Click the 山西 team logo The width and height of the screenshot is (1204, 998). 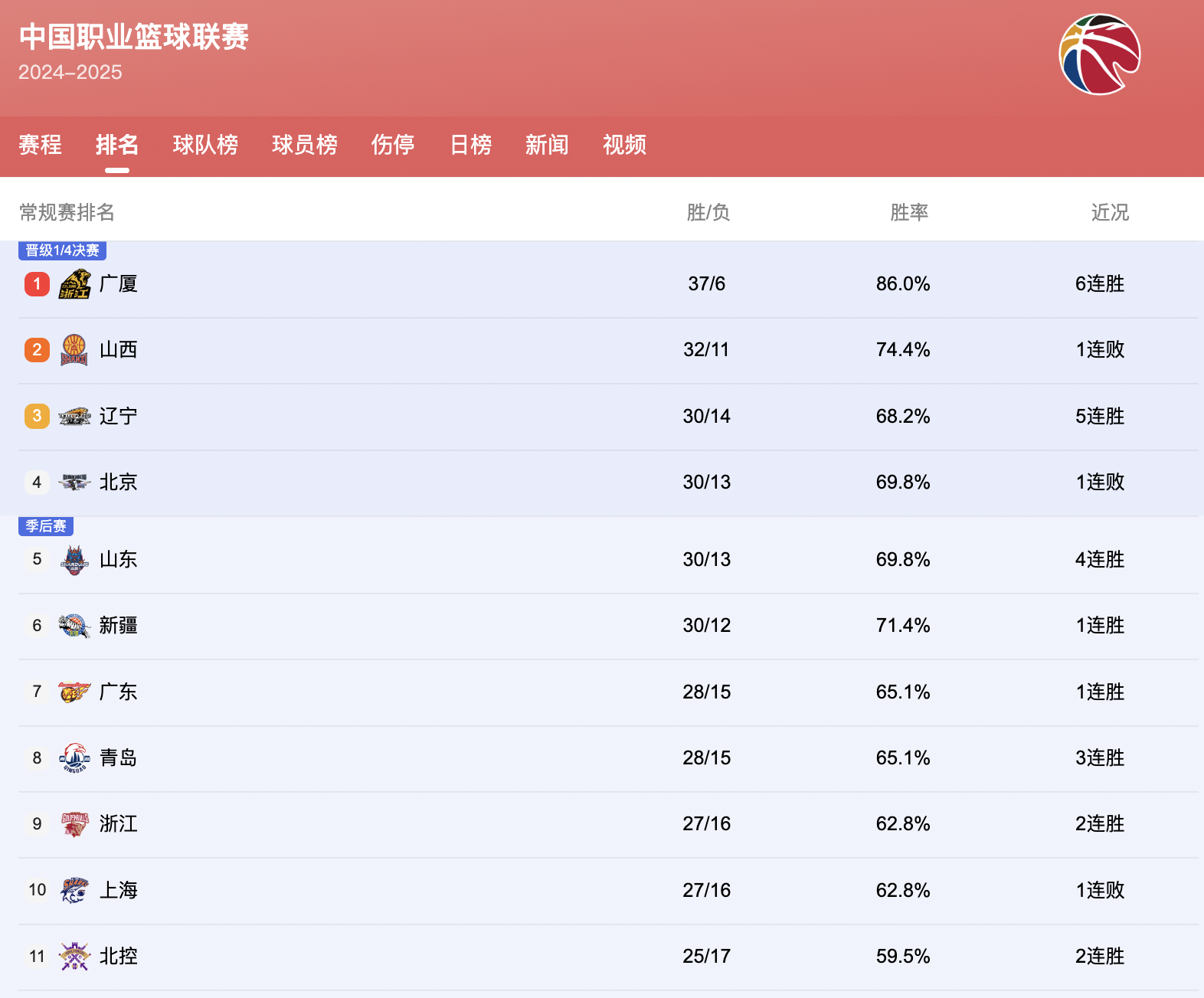(x=74, y=350)
